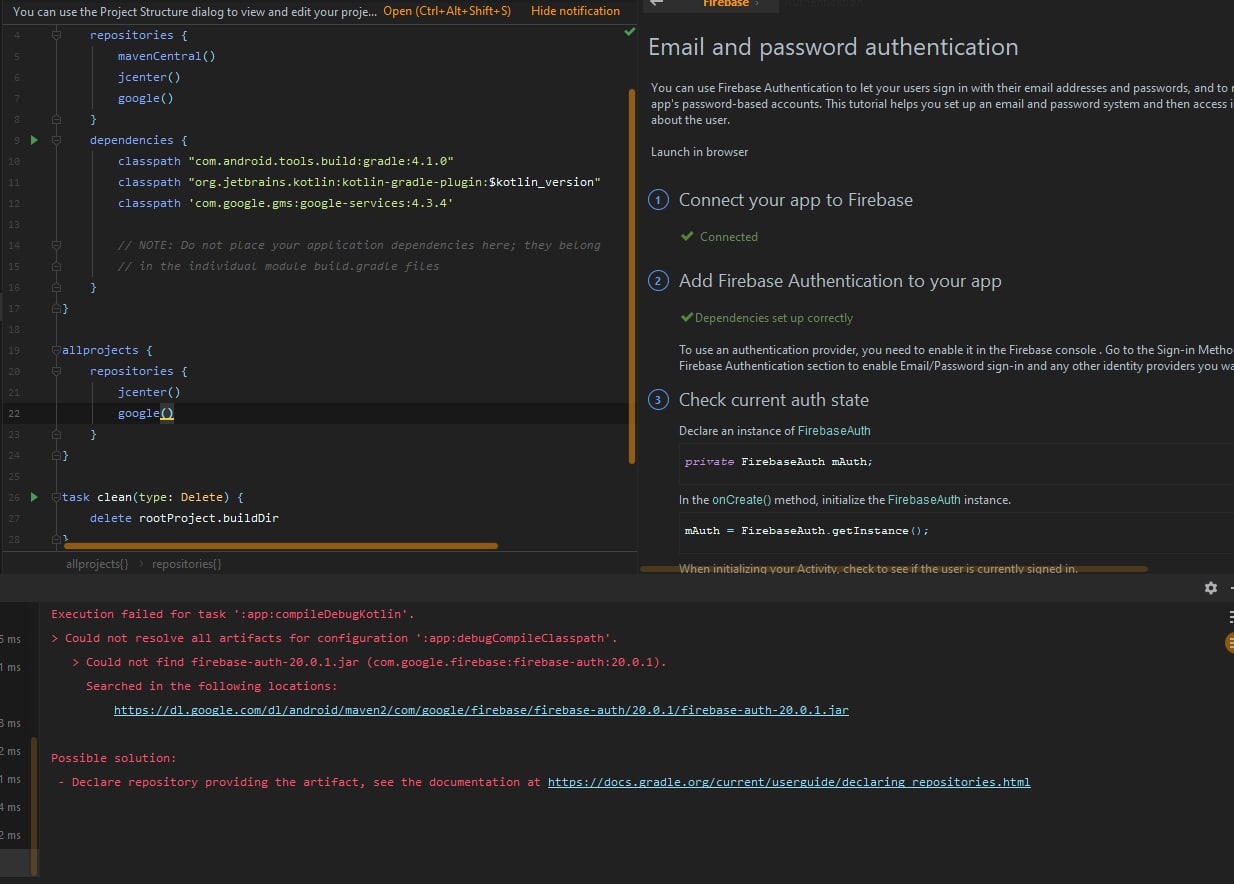Collapse allprojects repositories block at line 20
The width and height of the screenshot is (1234, 884).
tap(57, 371)
